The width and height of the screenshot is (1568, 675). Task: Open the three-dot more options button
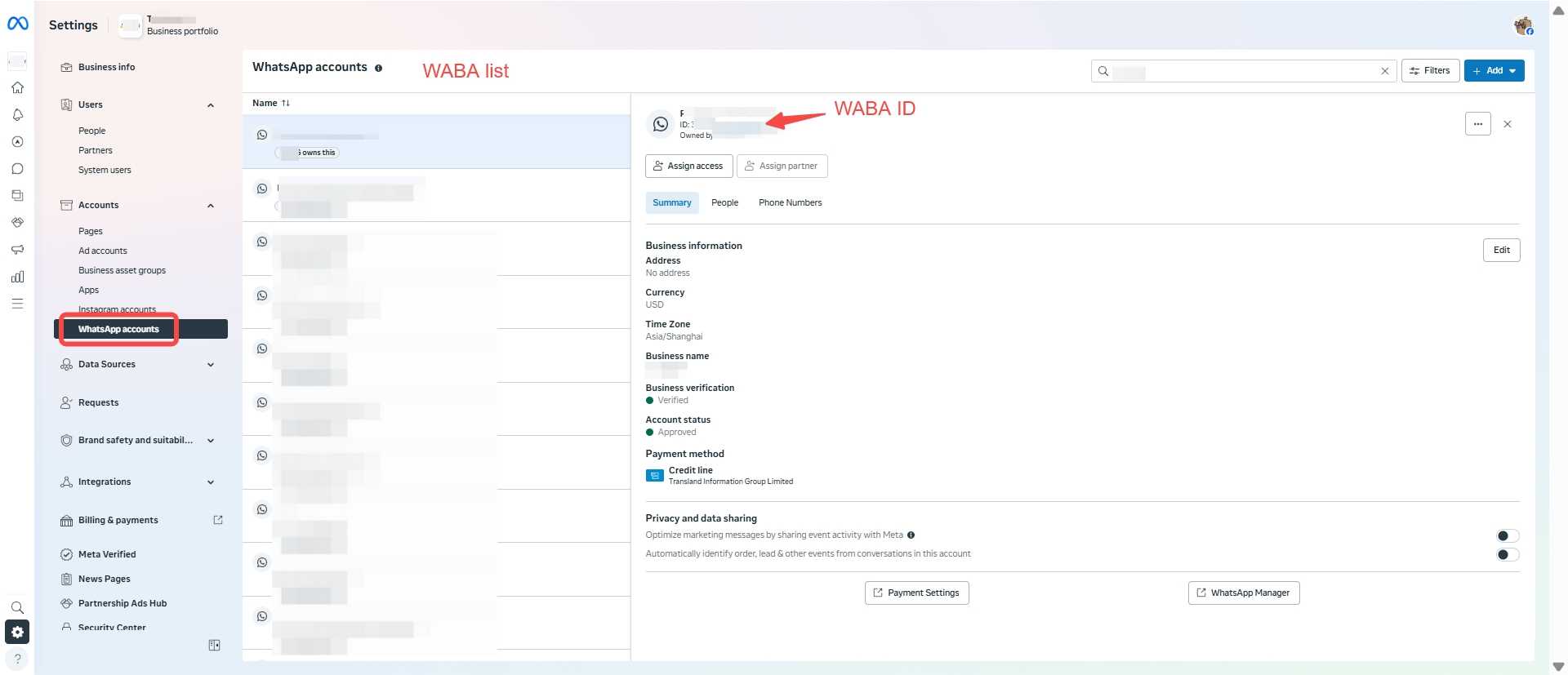pos(1477,124)
